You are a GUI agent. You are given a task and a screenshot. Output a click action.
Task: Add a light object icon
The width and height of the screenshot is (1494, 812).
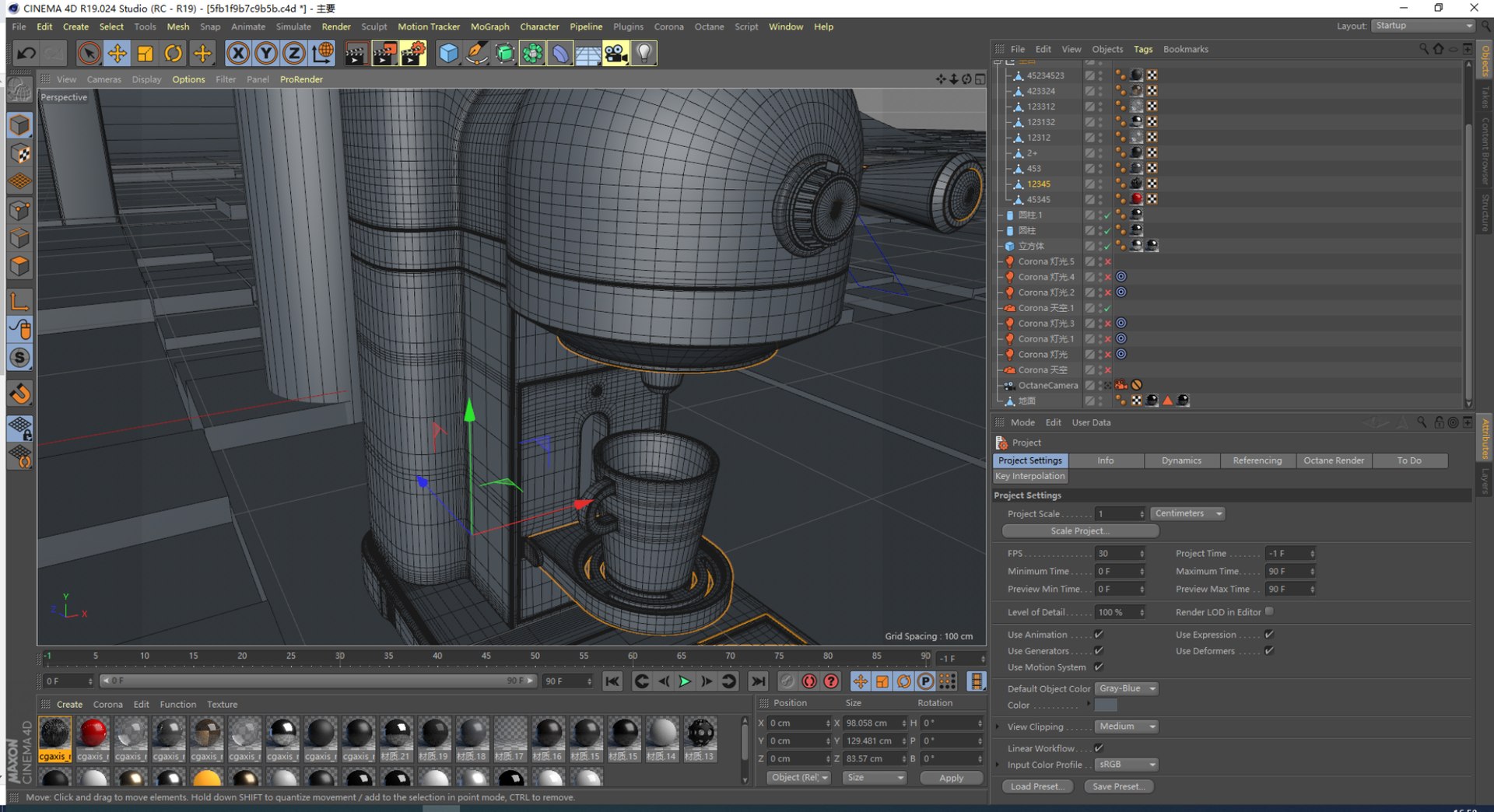point(644,53)
